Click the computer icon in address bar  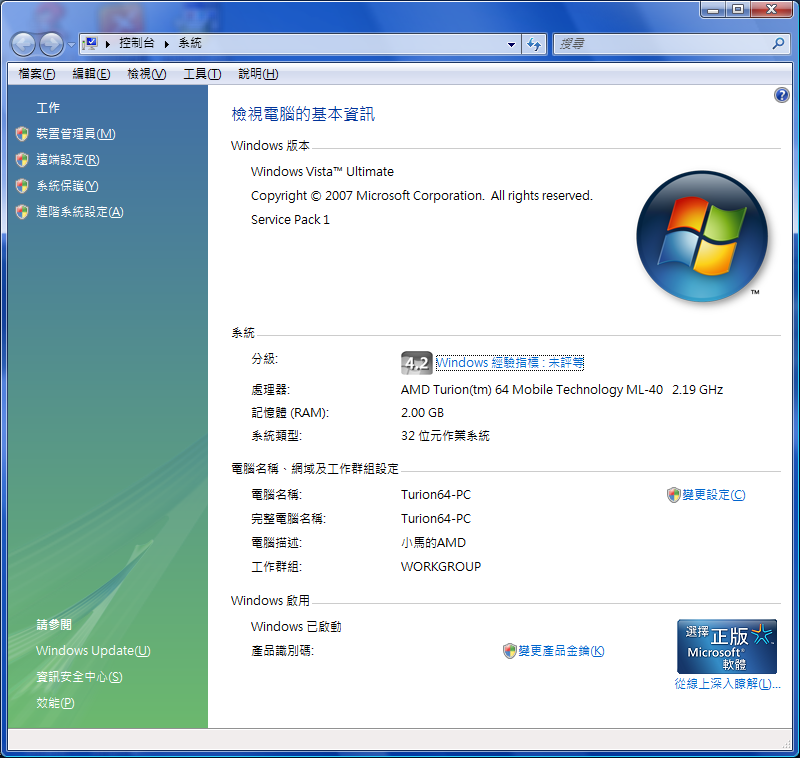(x=90, y=44)
